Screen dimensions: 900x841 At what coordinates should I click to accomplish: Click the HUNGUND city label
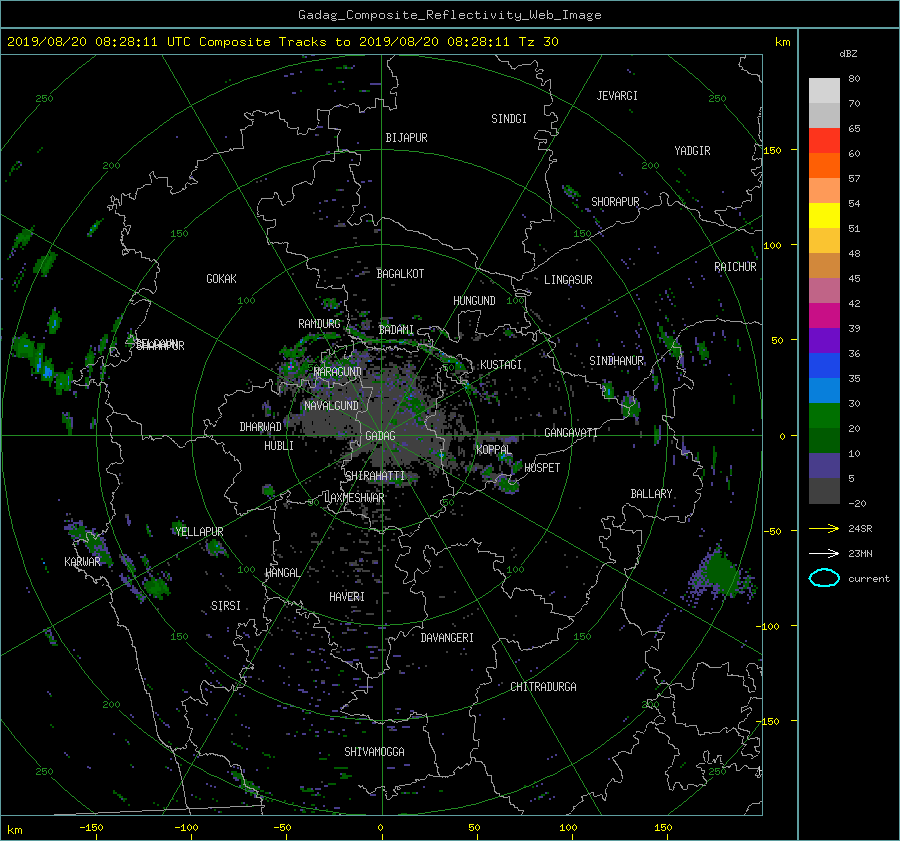(x=474, y=301)
